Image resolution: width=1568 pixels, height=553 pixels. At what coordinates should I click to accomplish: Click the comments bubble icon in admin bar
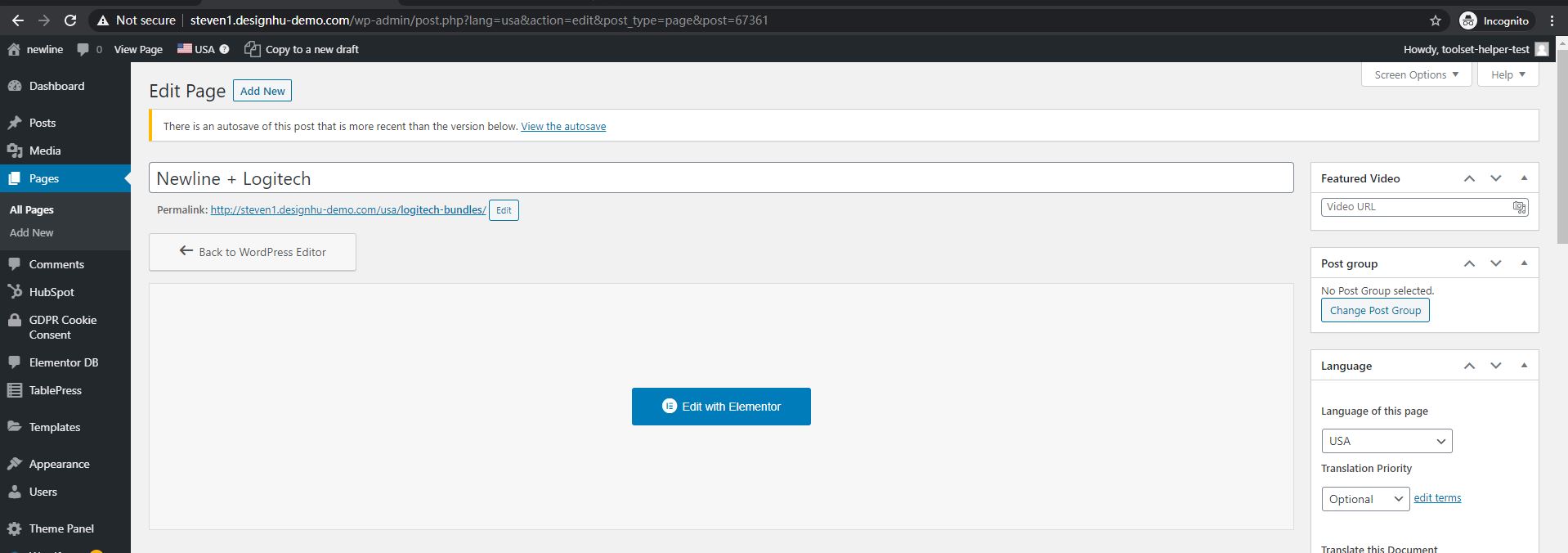point(83,49)
